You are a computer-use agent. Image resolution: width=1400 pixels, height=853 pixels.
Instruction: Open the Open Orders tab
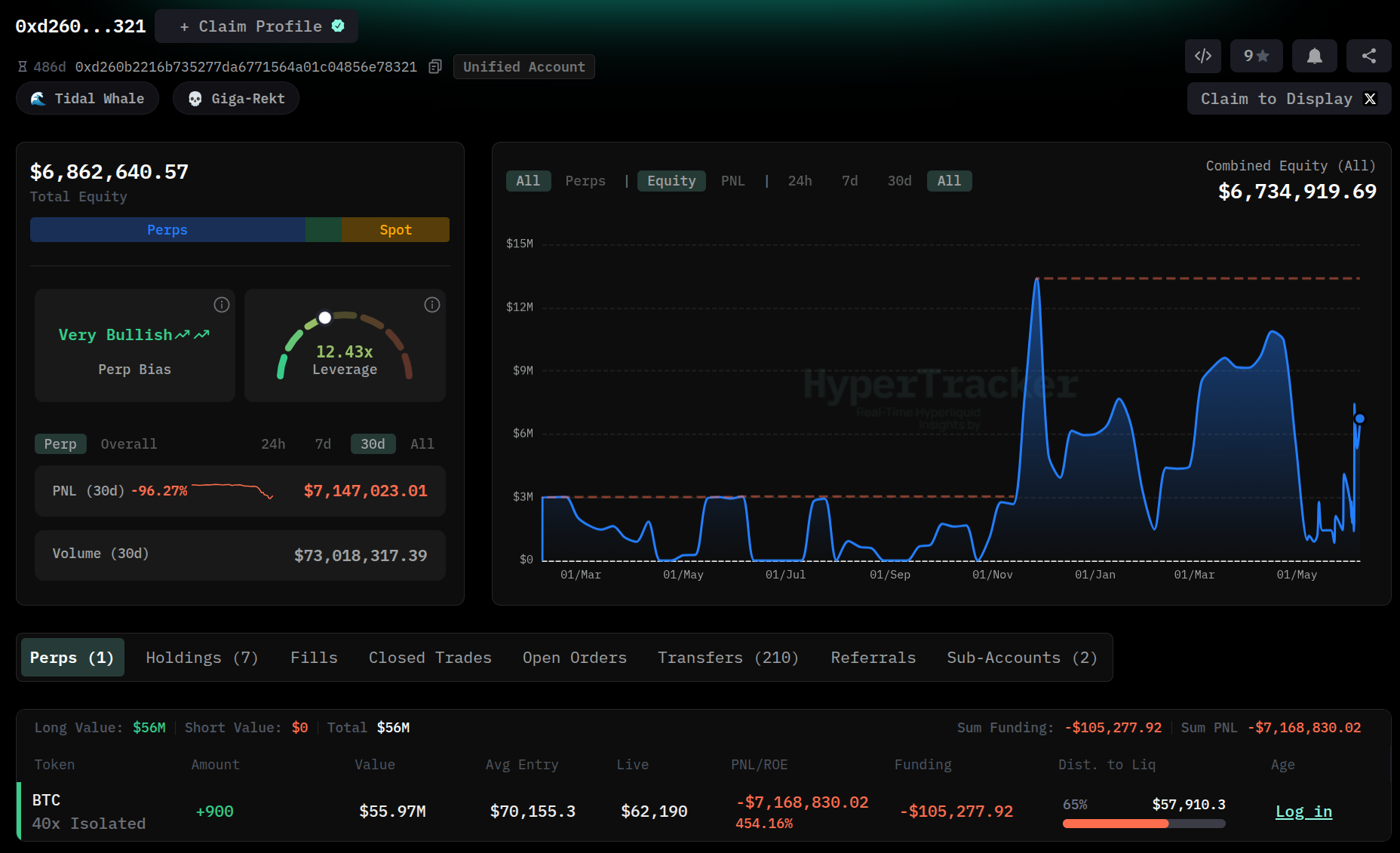[574, 658]
